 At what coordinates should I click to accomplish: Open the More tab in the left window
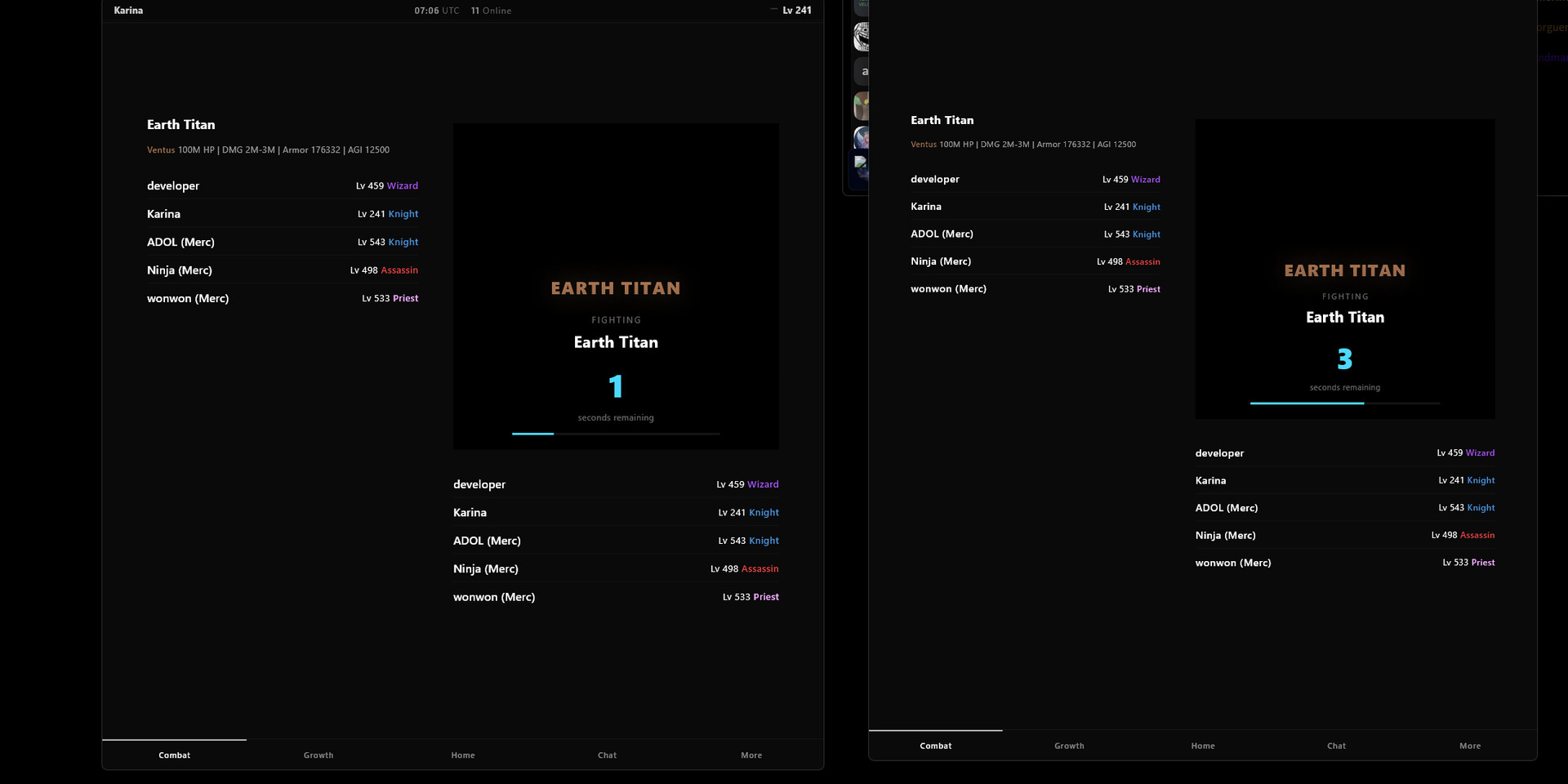point(751,755)
